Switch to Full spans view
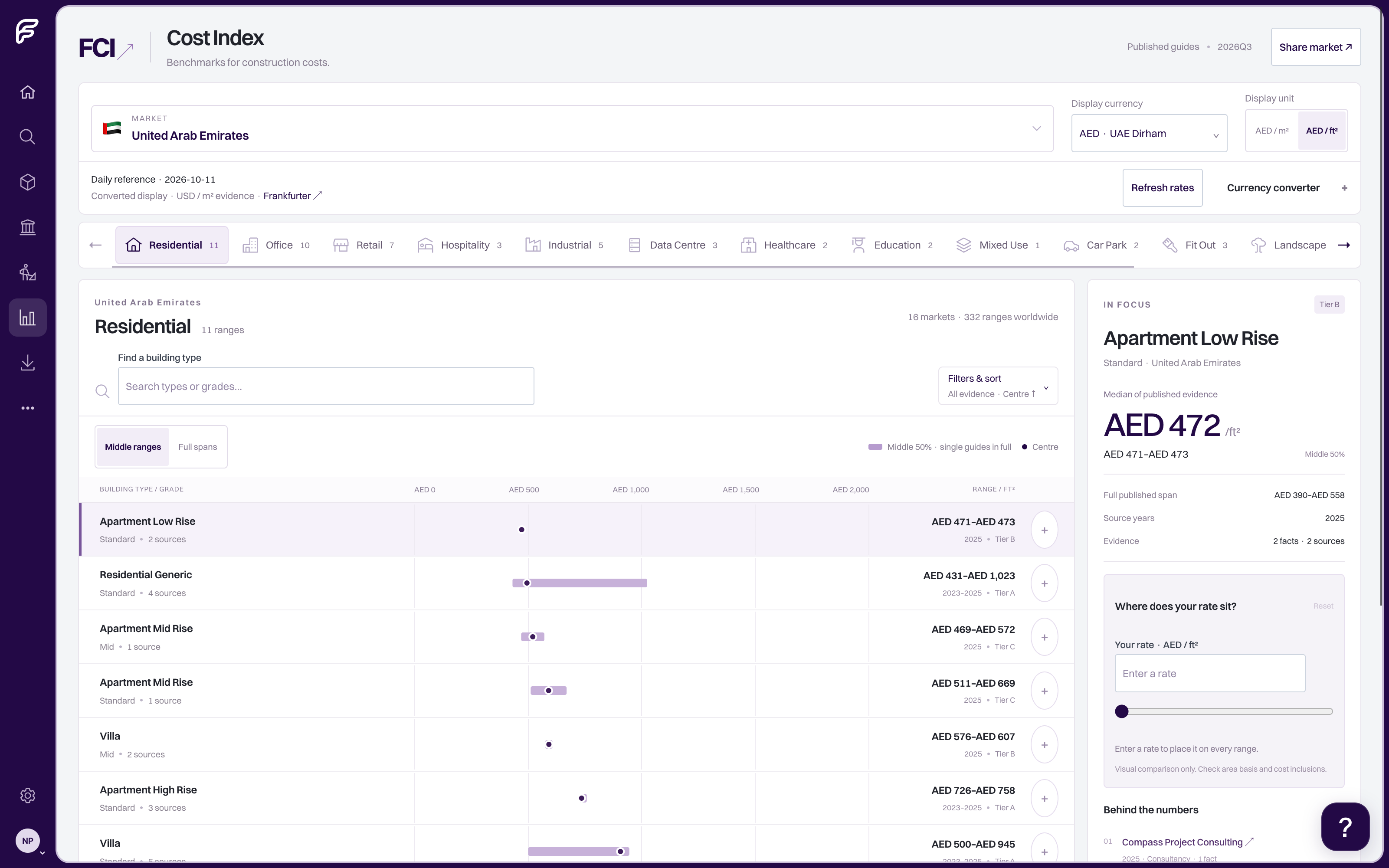The image size is (1389, 868). tap(197, 447)
